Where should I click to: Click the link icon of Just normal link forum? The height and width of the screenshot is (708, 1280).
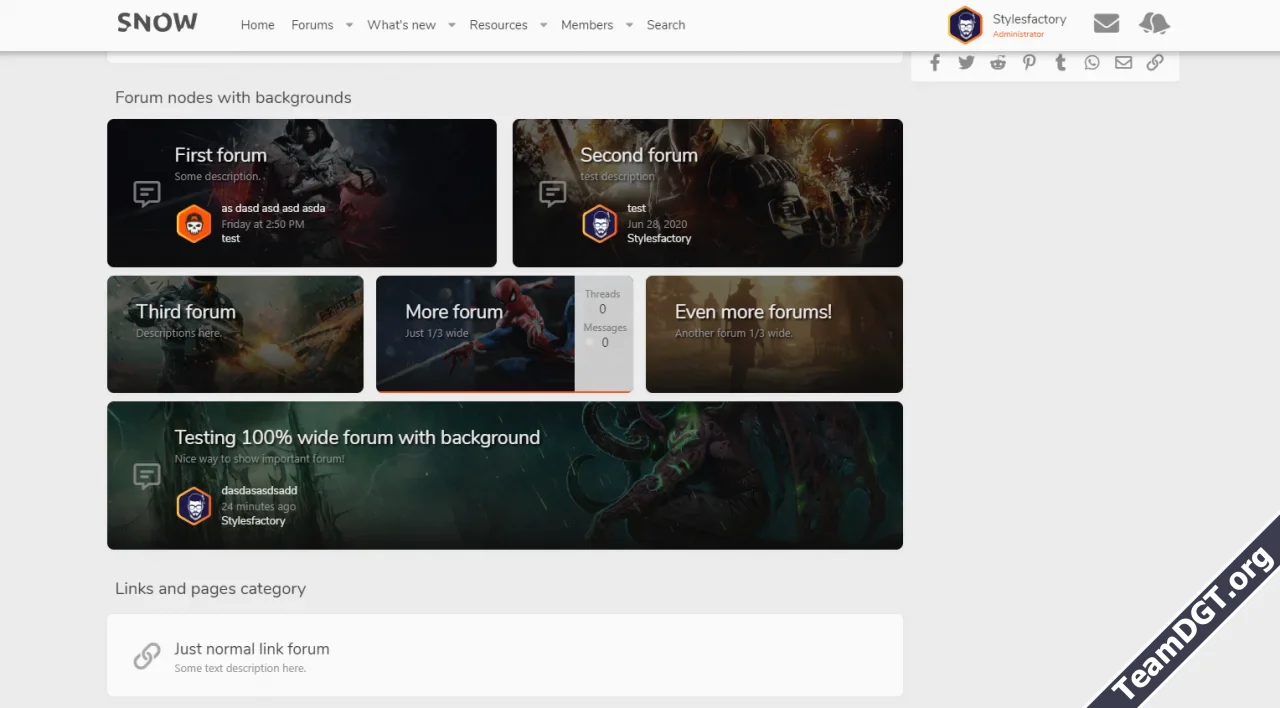tap(147, 656)
